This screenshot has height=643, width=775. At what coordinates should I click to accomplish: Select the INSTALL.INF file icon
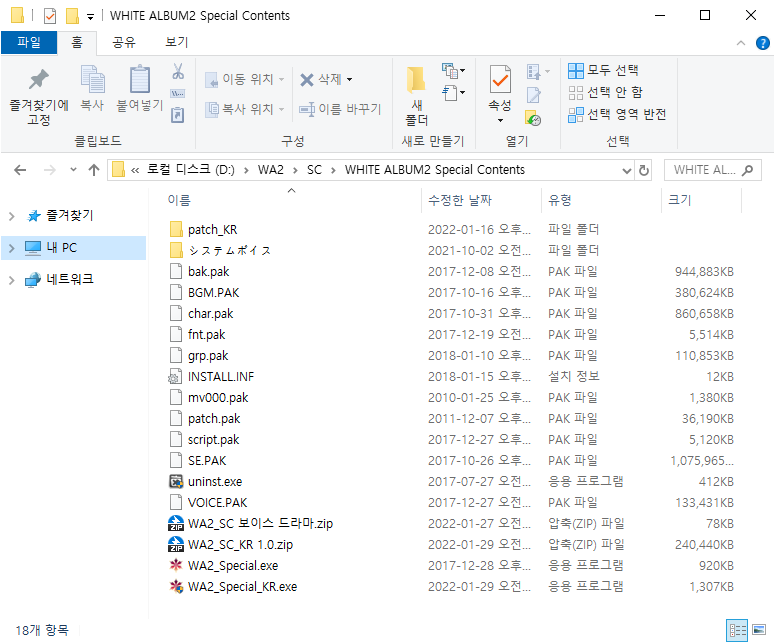pos(174,377)
